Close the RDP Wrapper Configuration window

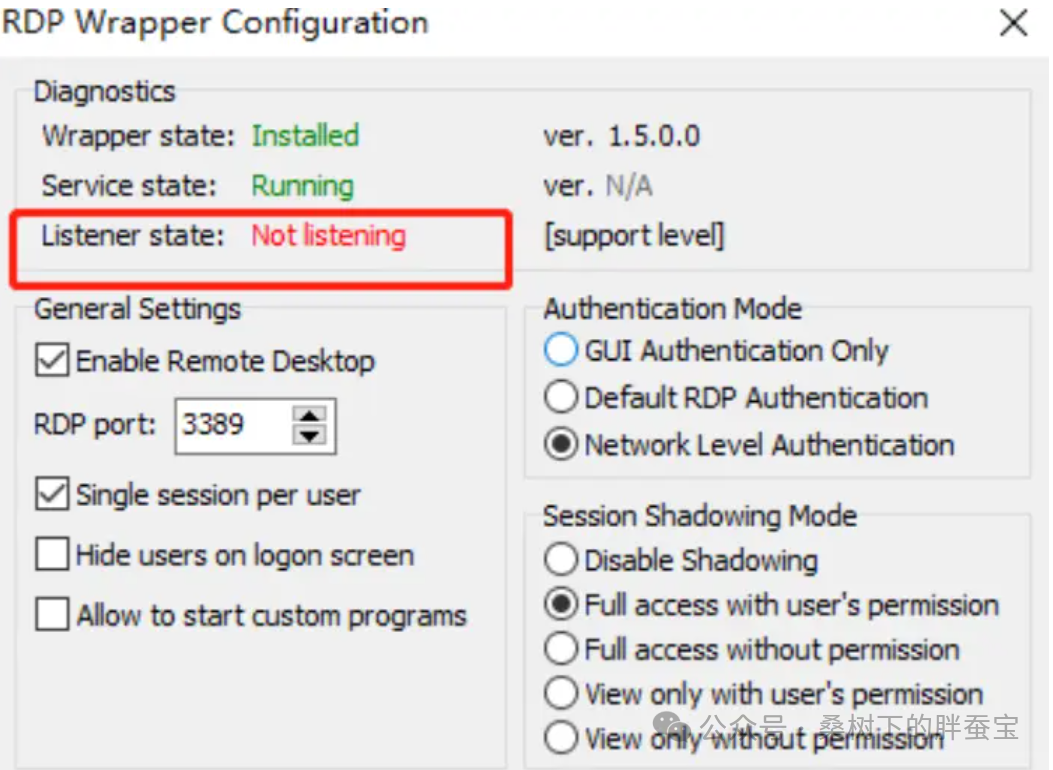click(1013, 24)
